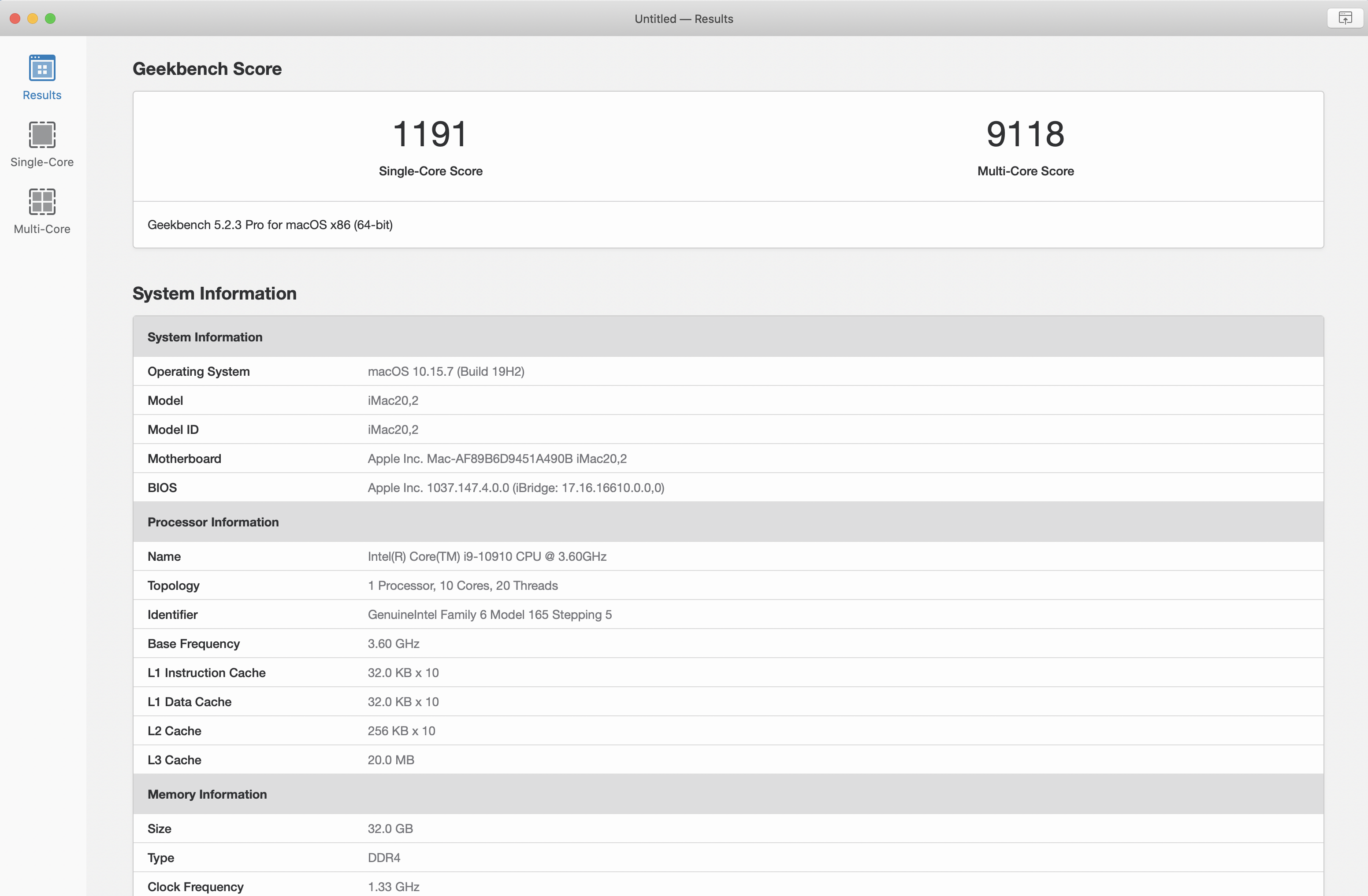
Task: Select the Multi-Core sidebar icon
Action: (42, 202)
